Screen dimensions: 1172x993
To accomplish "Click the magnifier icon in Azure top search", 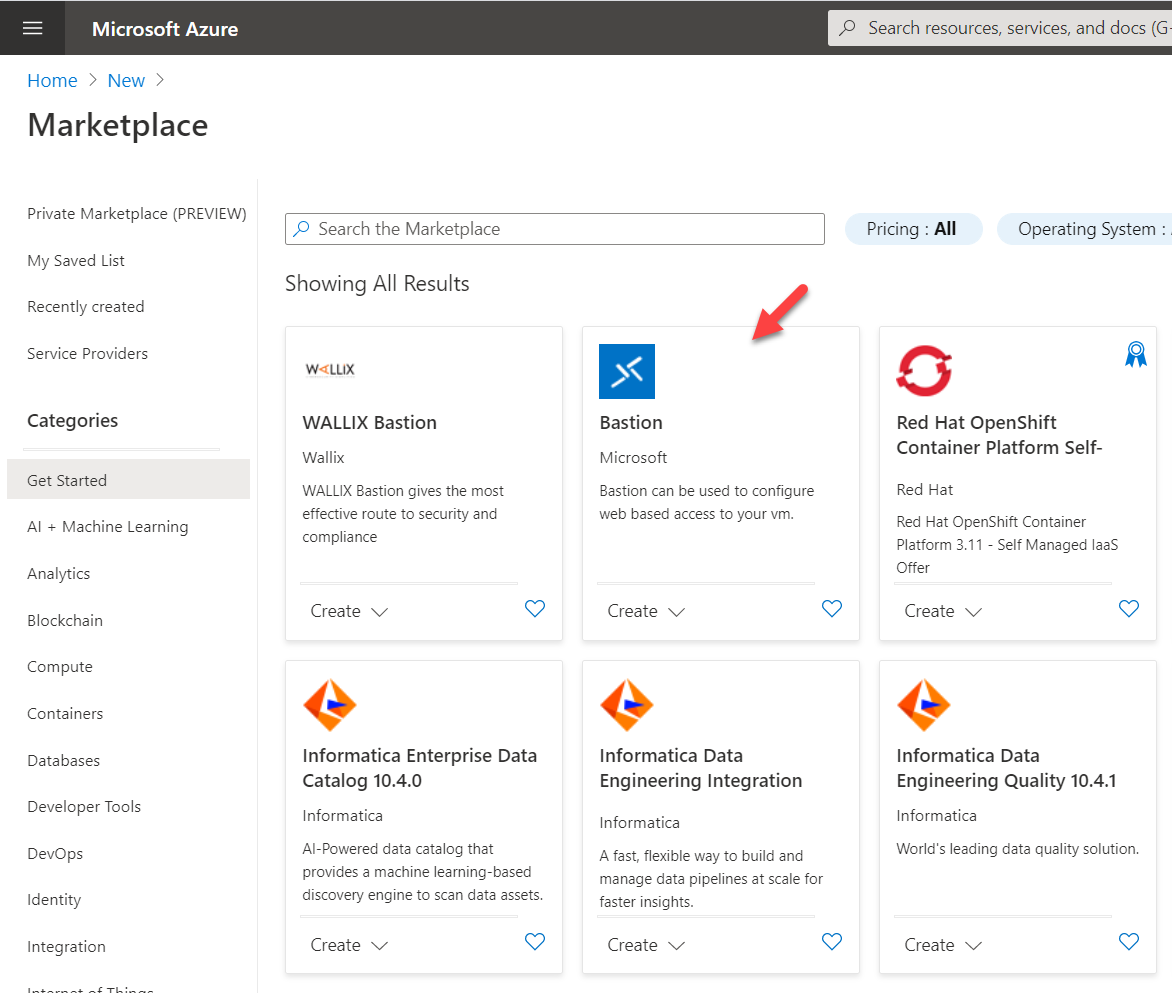I will pyautogui.click(x=847, y=28).
